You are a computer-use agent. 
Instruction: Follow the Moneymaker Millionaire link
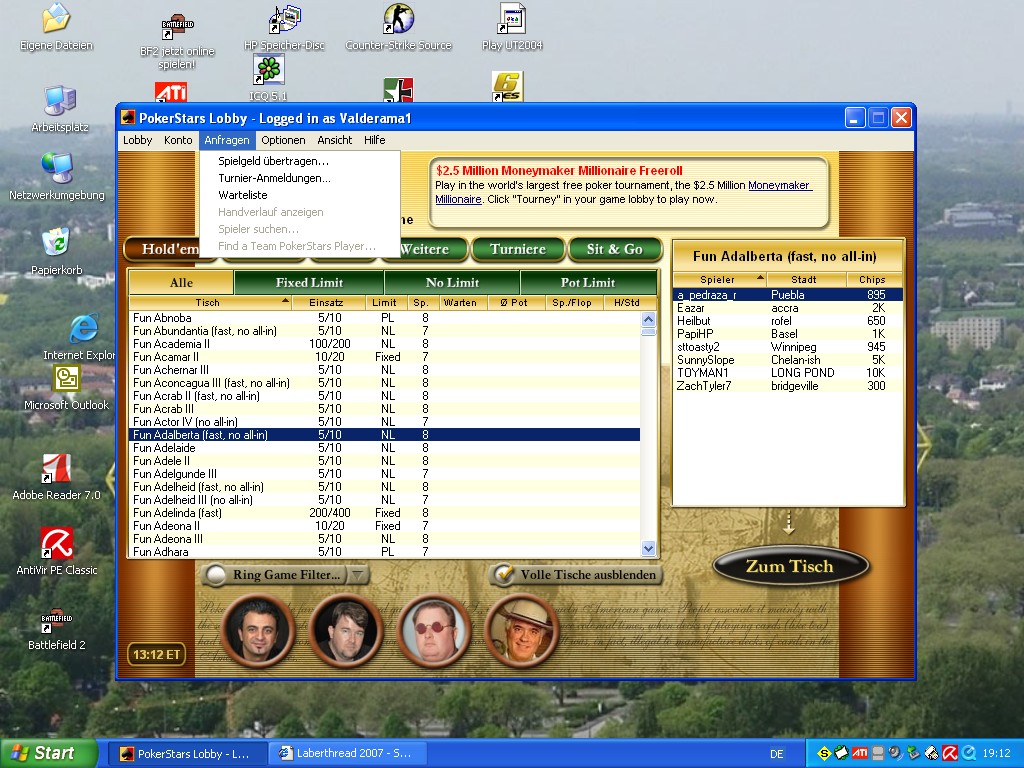click(779, 186)
